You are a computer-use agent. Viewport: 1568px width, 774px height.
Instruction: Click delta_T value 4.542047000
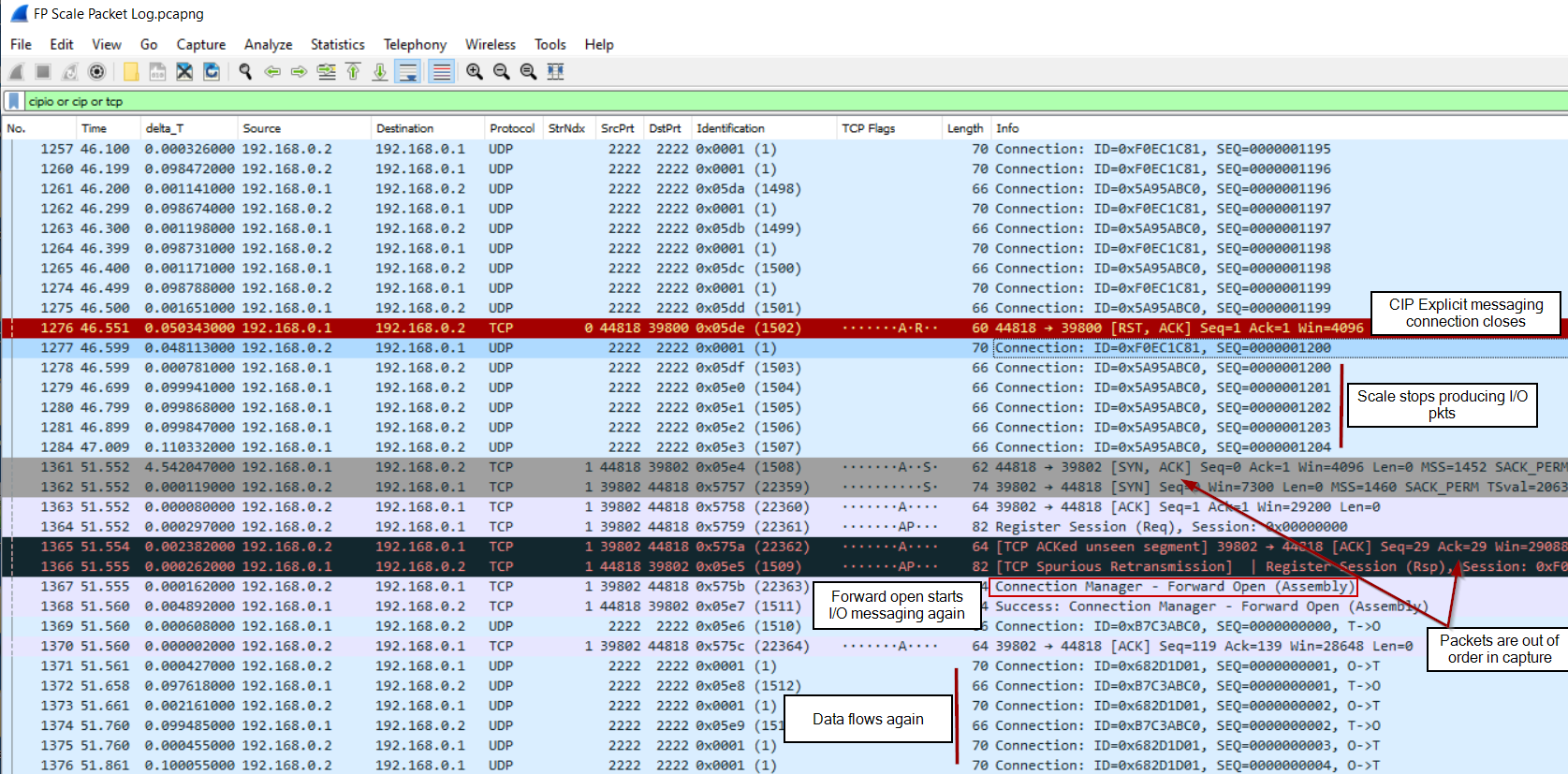(x=189, y=467)
